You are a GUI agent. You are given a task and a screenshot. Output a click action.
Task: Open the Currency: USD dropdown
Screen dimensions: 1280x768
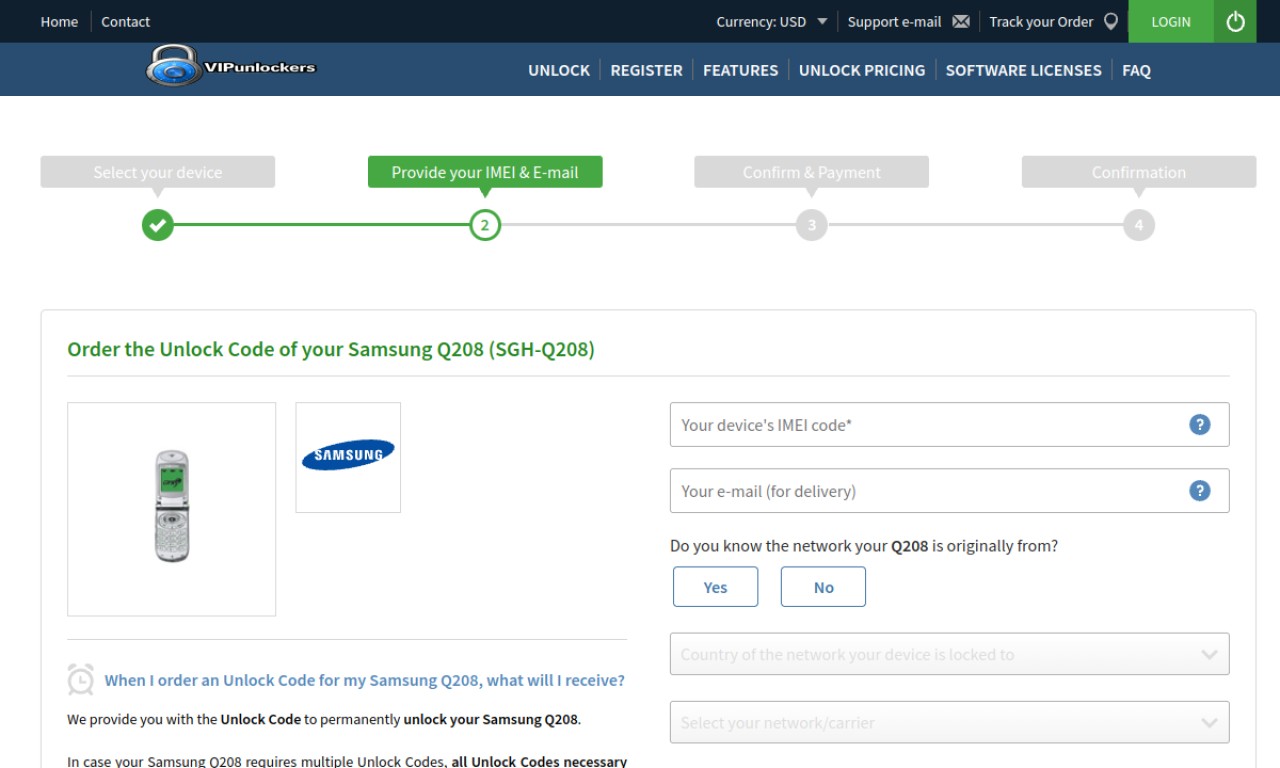[771, 21]
